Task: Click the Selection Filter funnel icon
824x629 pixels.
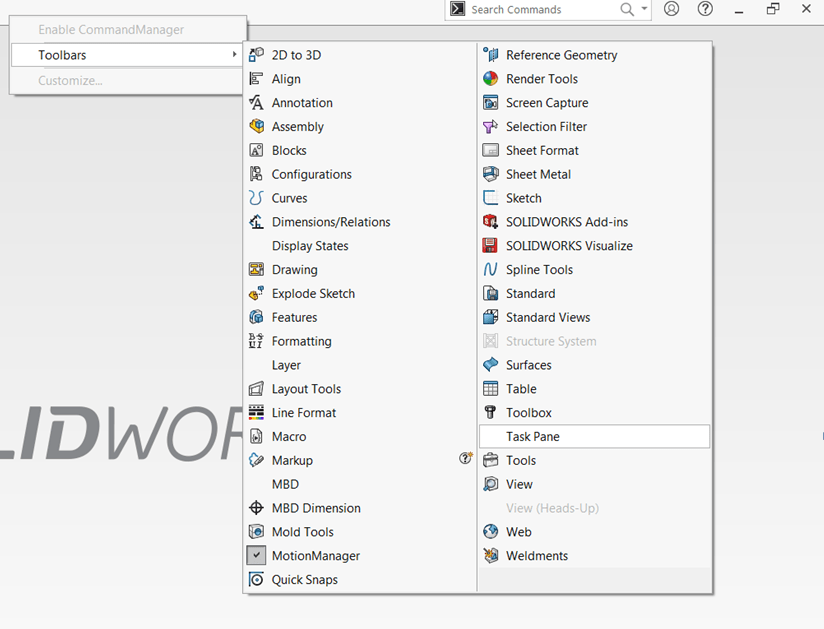Action: coord(490,127)
